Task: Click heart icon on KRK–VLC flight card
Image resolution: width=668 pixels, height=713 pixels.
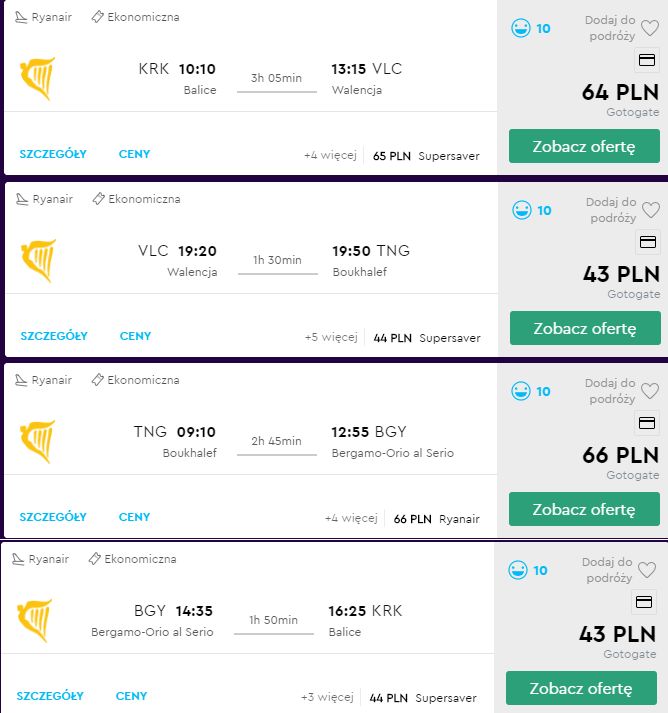Action: (x=650, y=28)
